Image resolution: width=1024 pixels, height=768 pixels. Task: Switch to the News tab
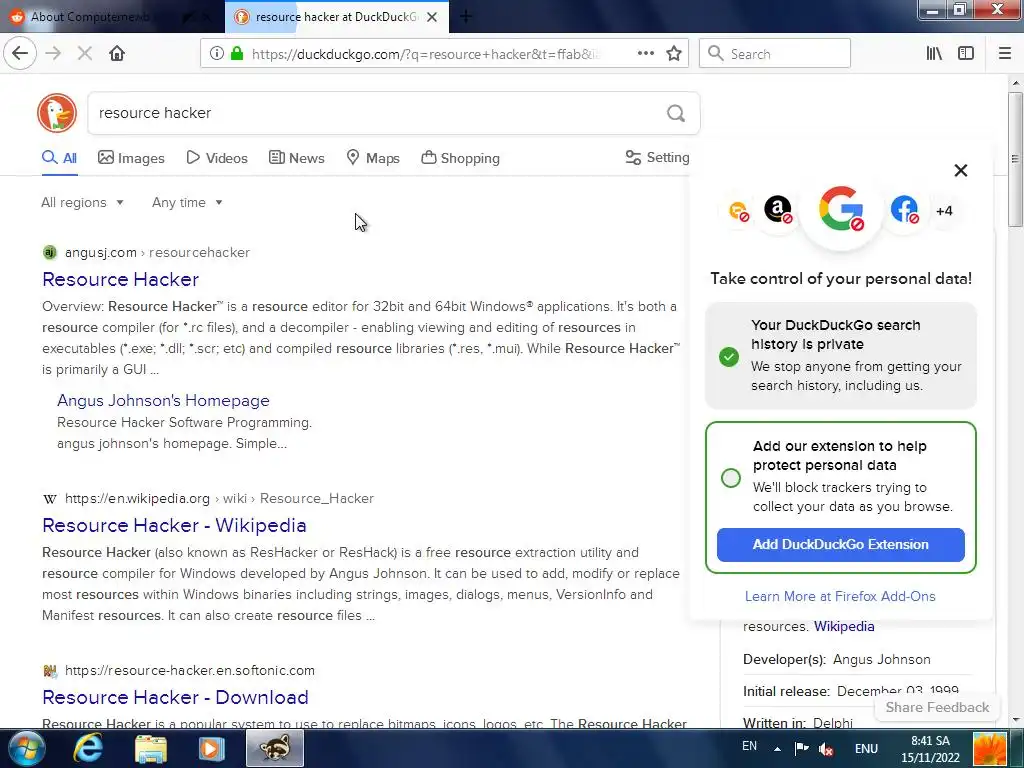(x=296, y=158)
